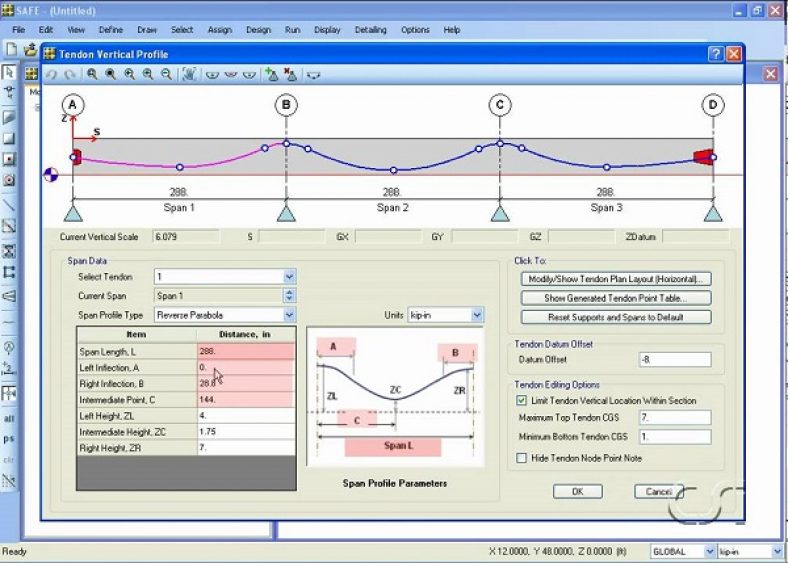This screenshot has width=788, height=563.
Task: Click the help question mark in dialog title
Action: point(716,54)
